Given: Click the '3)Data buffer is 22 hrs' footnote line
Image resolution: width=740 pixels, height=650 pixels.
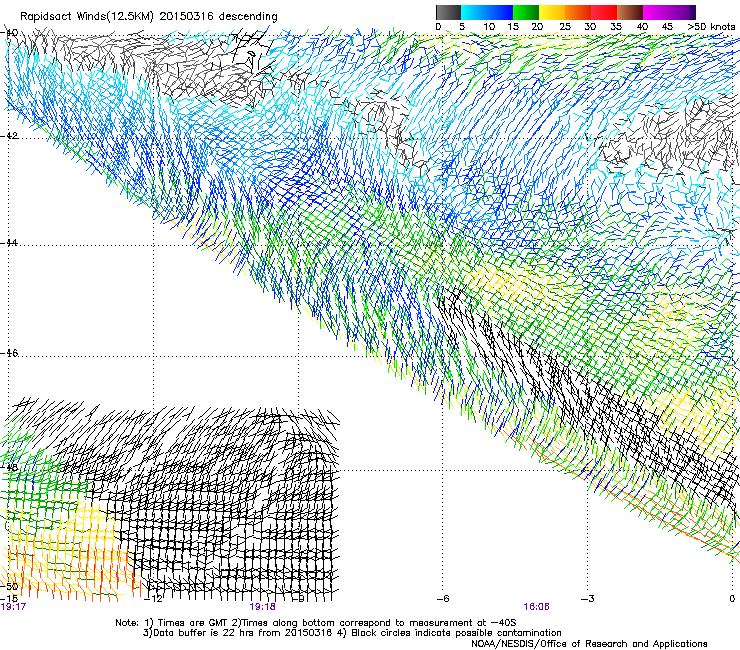Looking at the screenshot, I should tap(352, 633).
